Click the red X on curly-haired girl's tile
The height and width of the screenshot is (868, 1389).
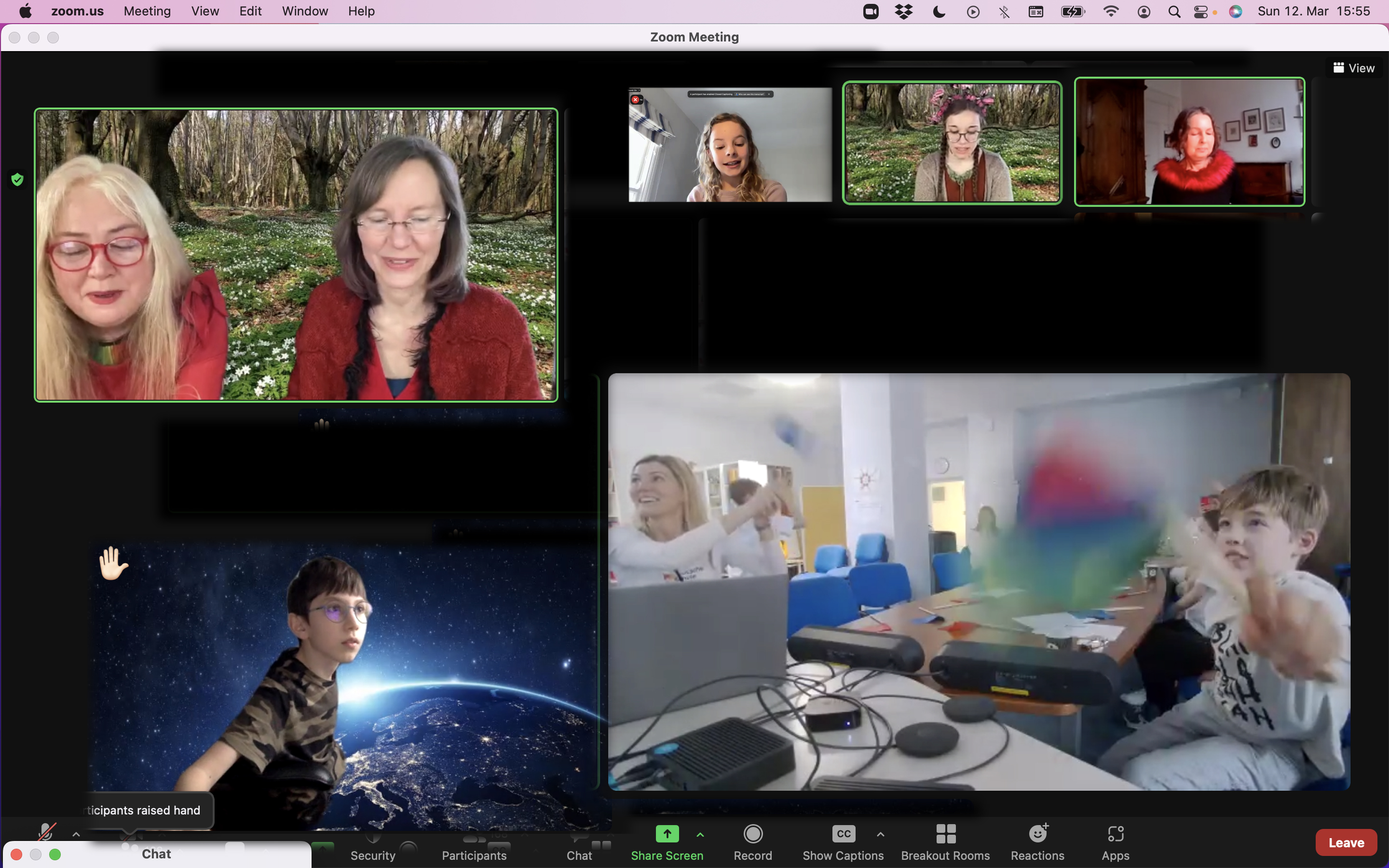pos(635,99)
